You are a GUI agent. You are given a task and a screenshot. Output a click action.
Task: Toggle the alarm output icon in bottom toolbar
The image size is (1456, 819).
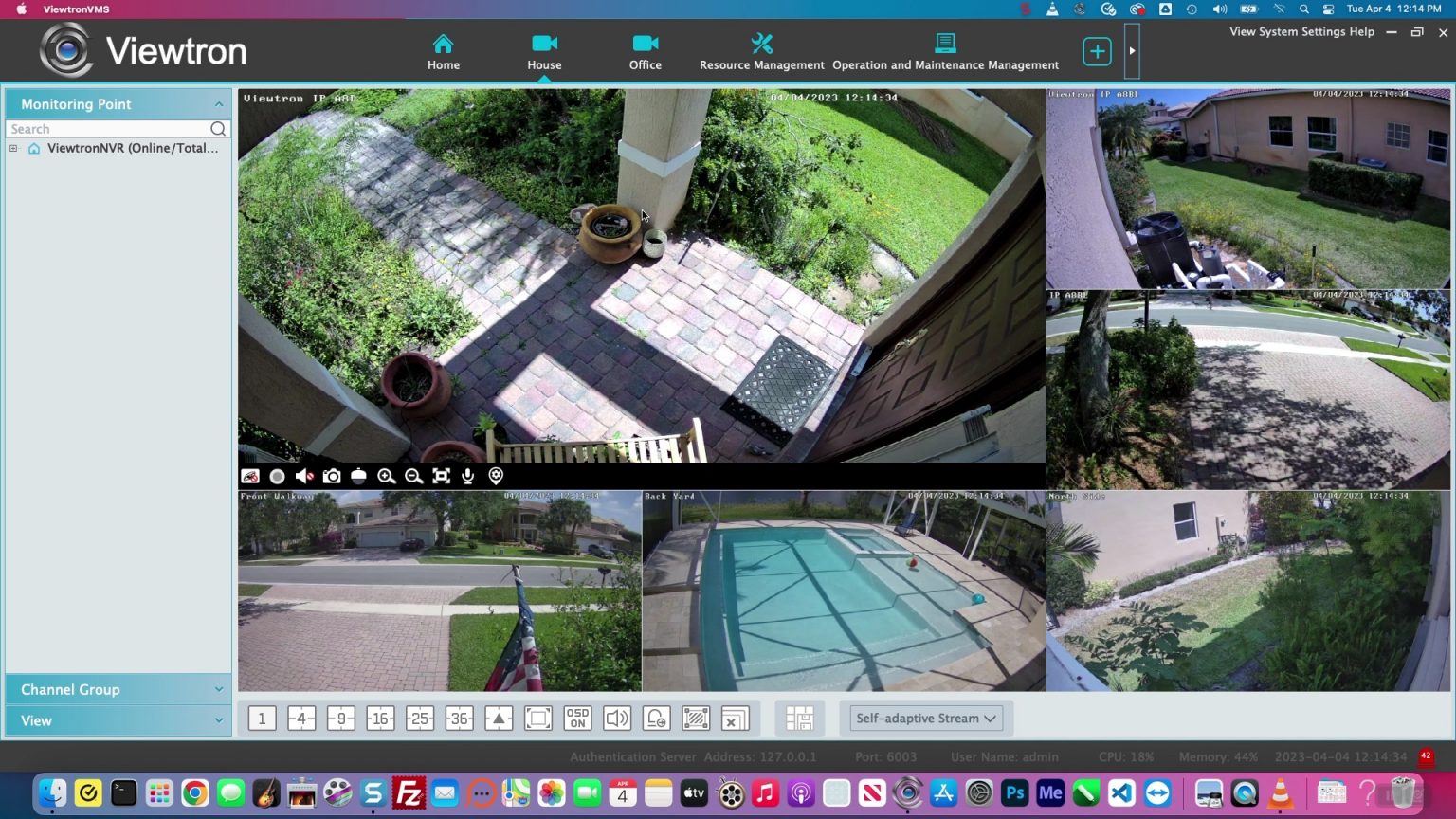(x=656, y=718)
